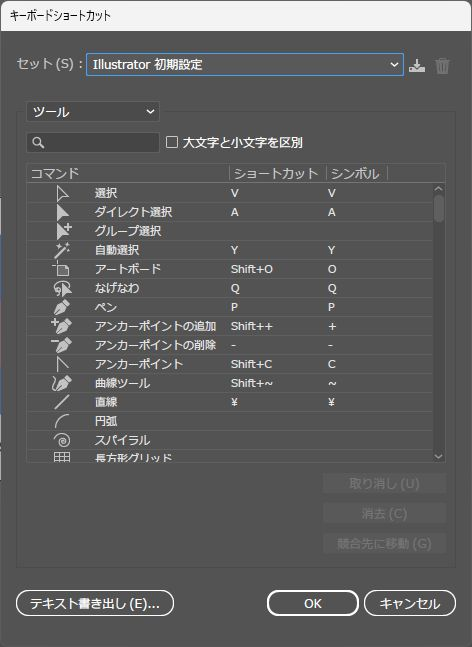This screenshot has height=647, width=472.
Task: Select the ダイレクト選択 command label
Action: tap(133, 212)
